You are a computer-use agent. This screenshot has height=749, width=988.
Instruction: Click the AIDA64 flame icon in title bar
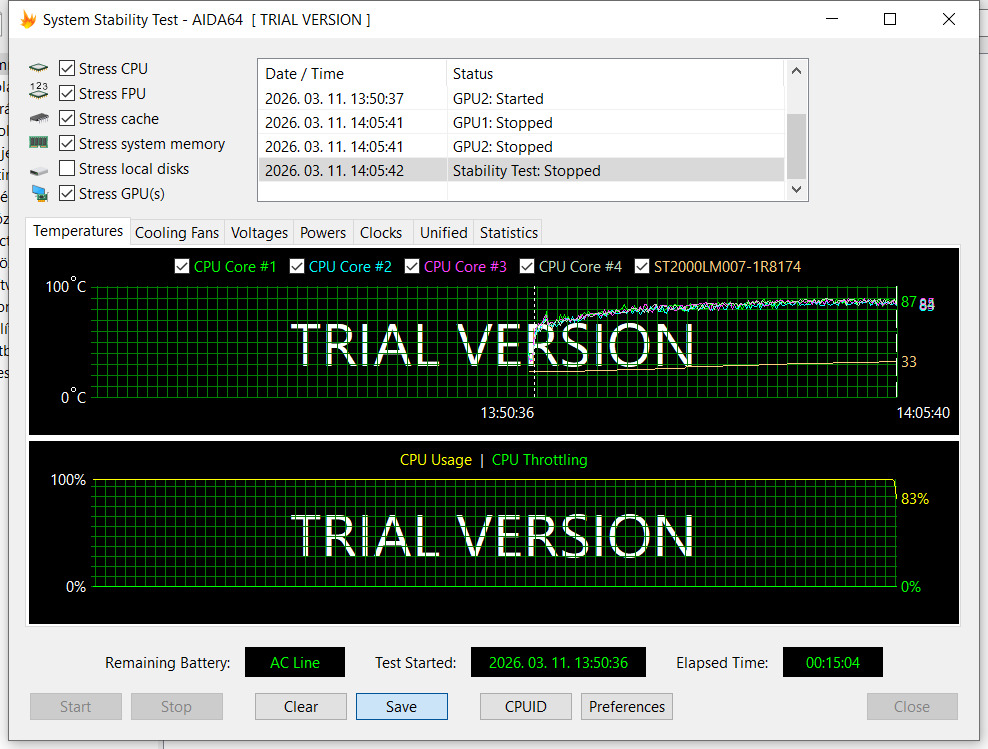(x=28, y=20)
